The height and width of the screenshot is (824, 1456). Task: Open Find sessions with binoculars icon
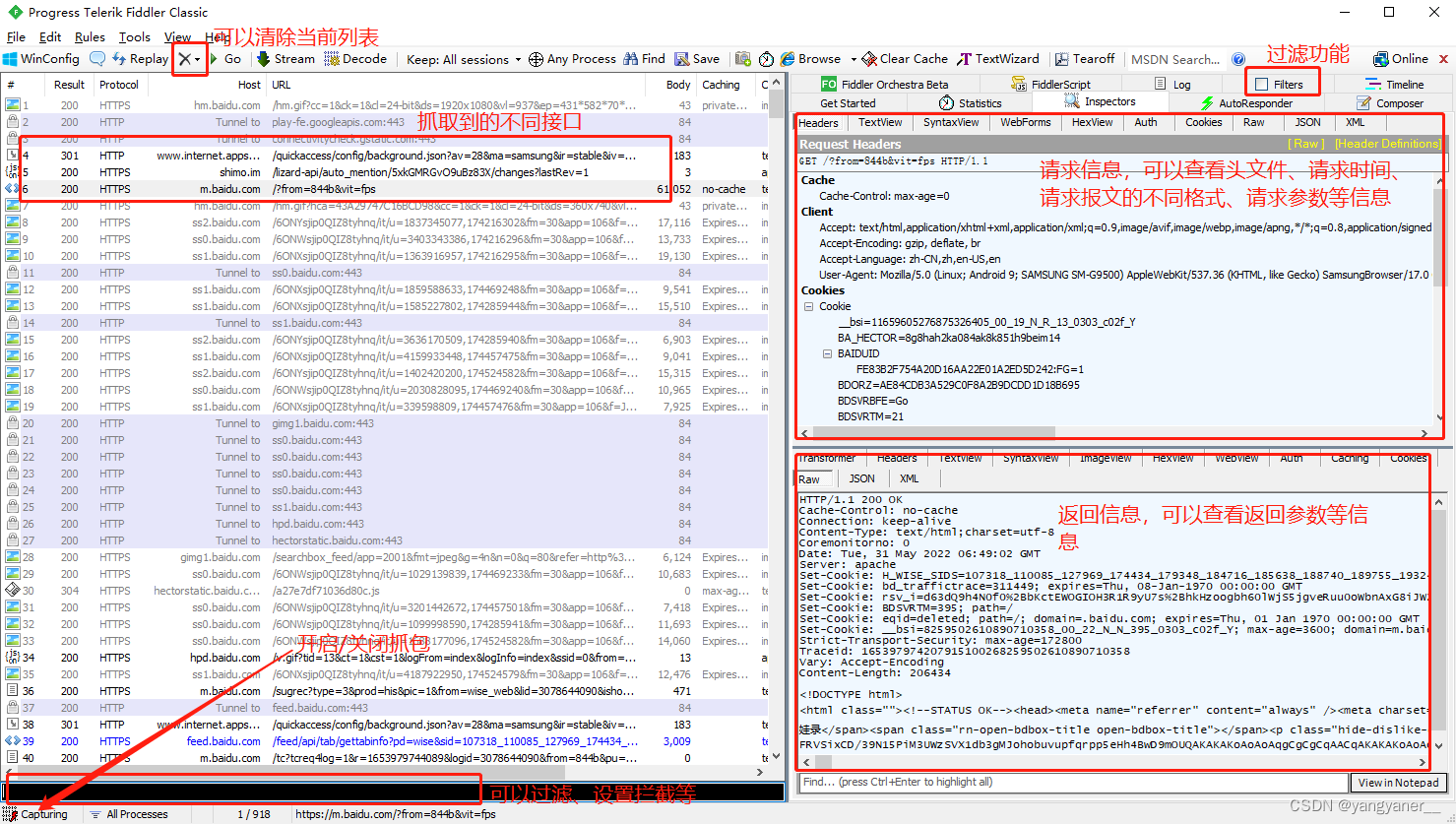point(644,59)
